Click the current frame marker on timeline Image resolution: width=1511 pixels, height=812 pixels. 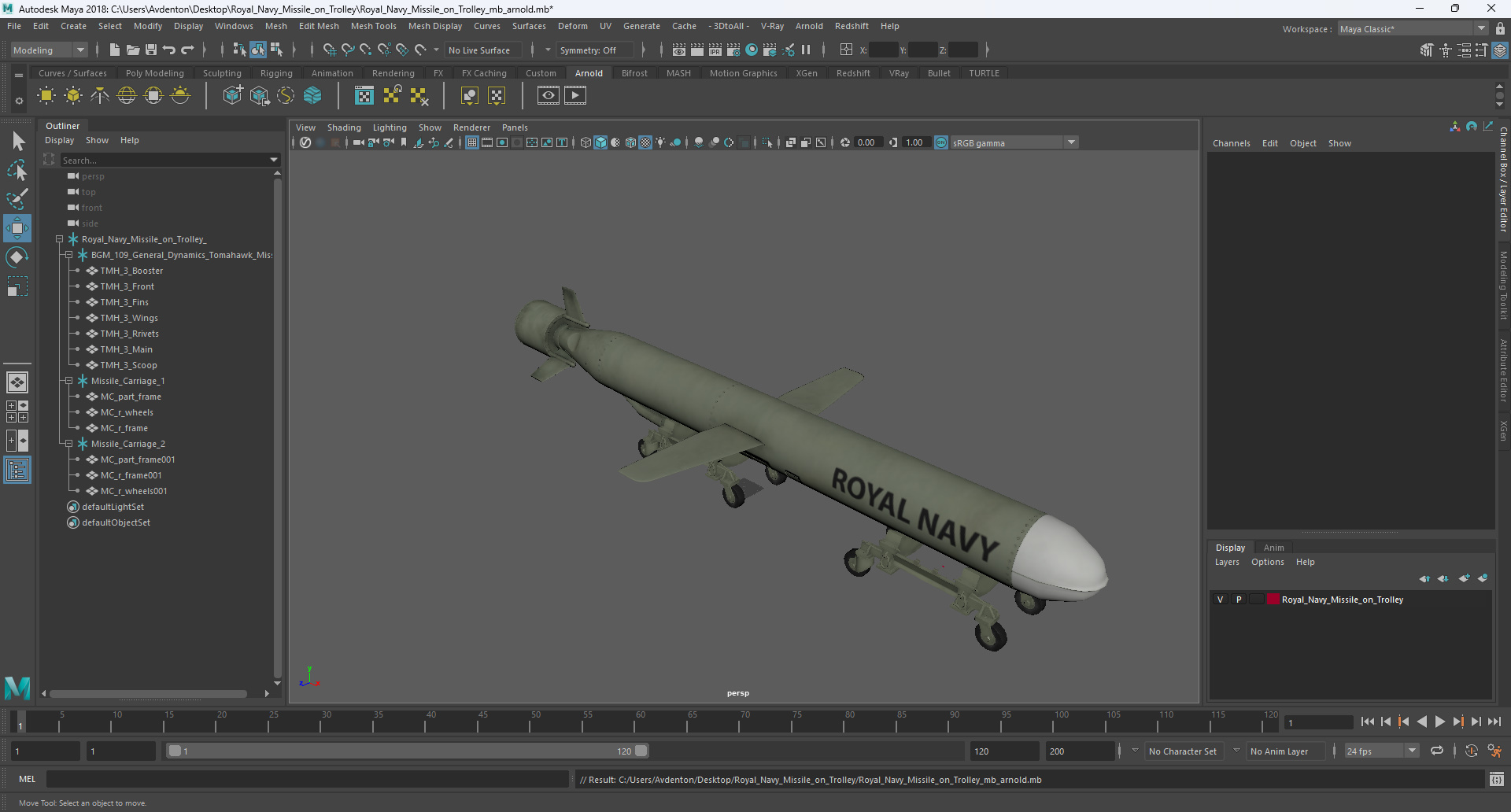tap(20, 722)
